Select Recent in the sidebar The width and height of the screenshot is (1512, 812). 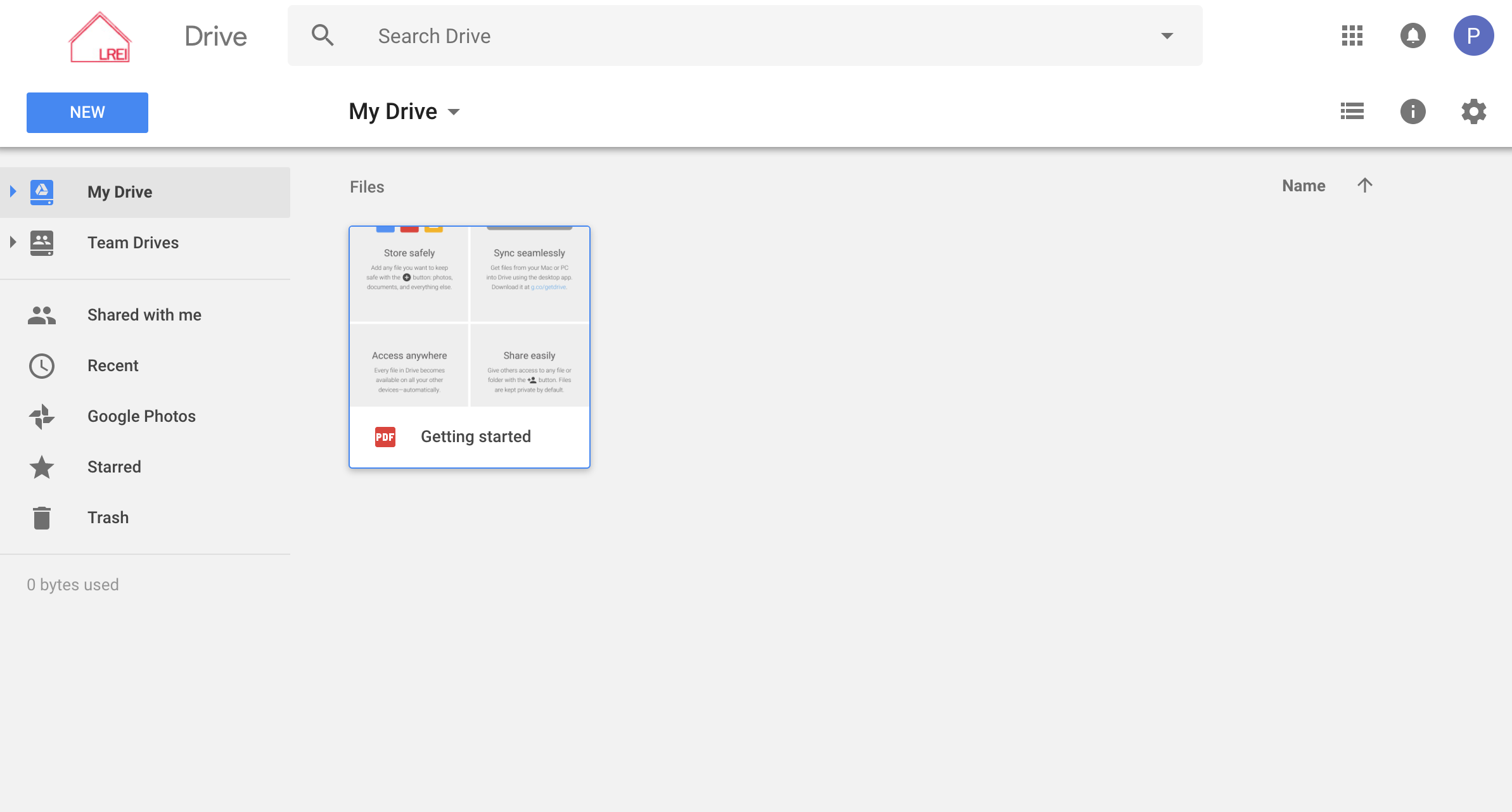point(113,365)
